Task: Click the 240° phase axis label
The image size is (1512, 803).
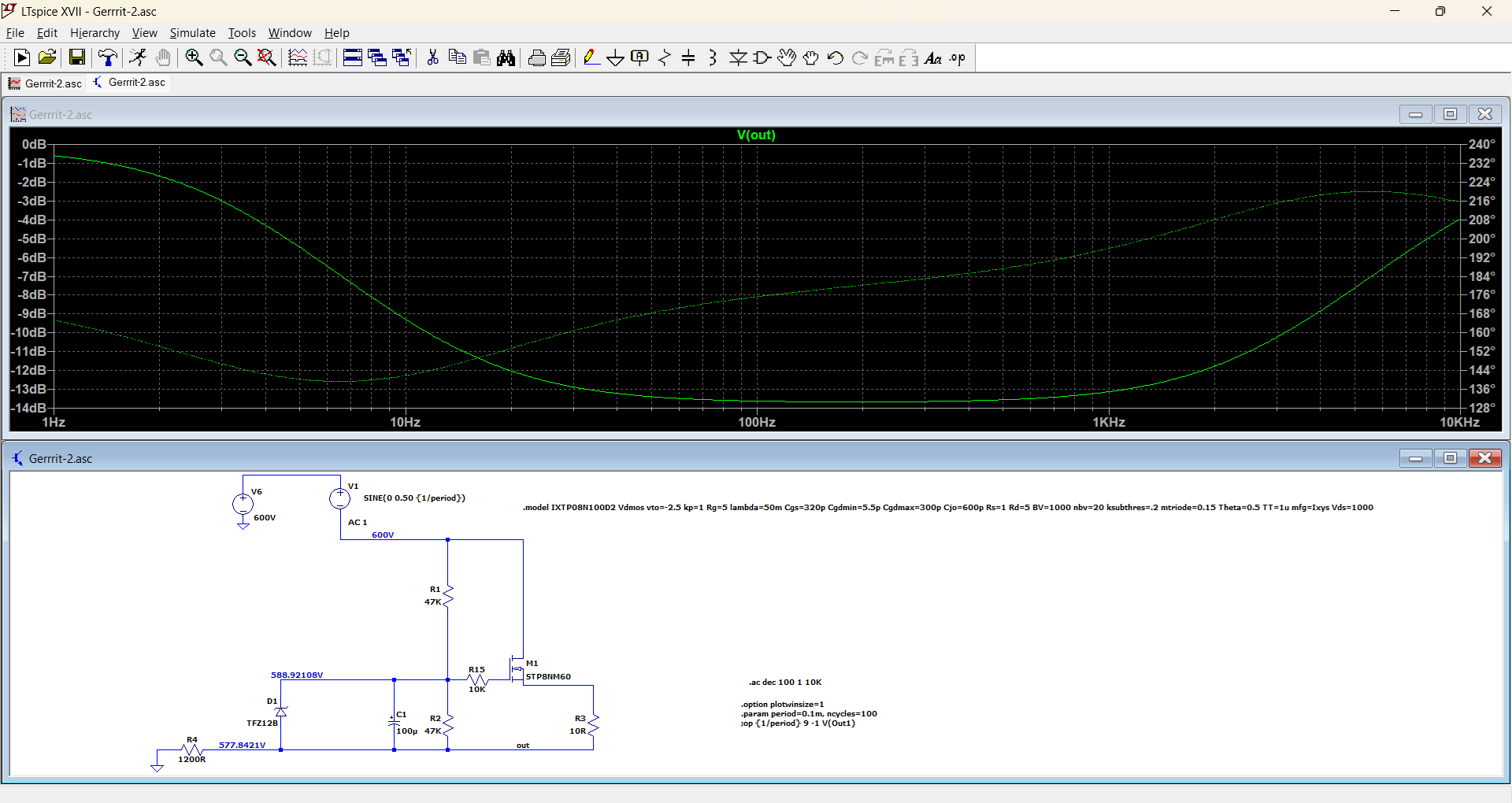Action: (x=1481, y=144)
